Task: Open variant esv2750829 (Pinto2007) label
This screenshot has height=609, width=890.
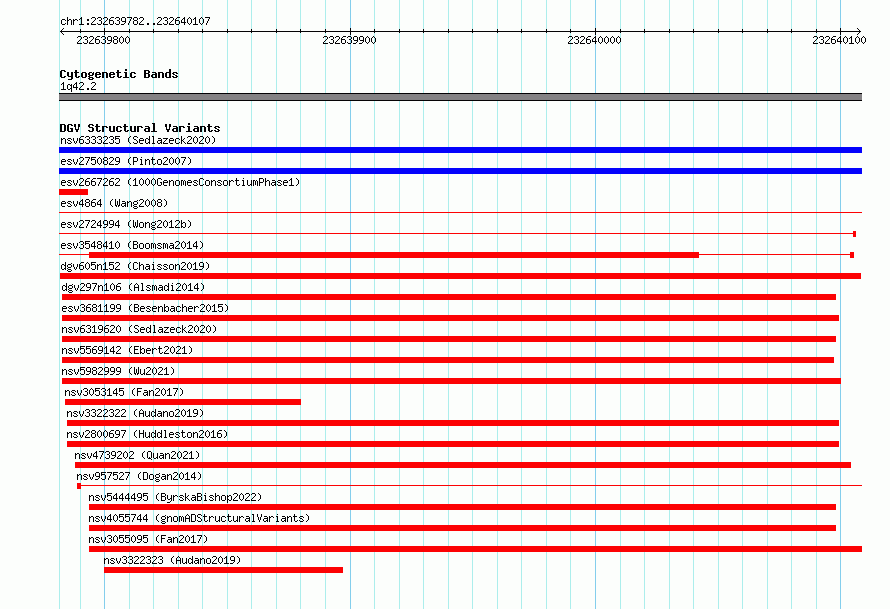Action: coord(126,161)
